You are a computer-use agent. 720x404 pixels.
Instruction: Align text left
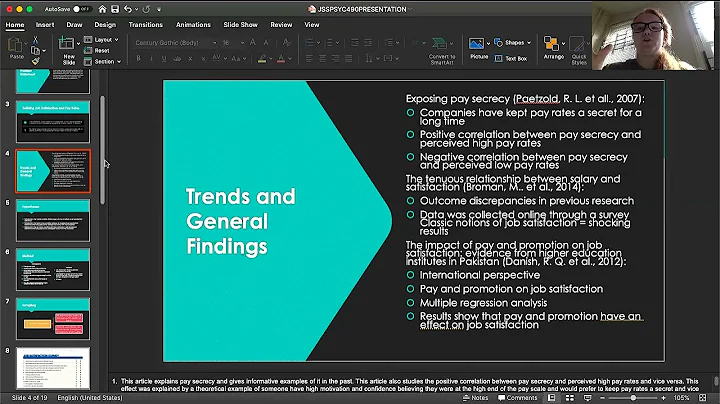pyautogui.click(x=309, y=59)
